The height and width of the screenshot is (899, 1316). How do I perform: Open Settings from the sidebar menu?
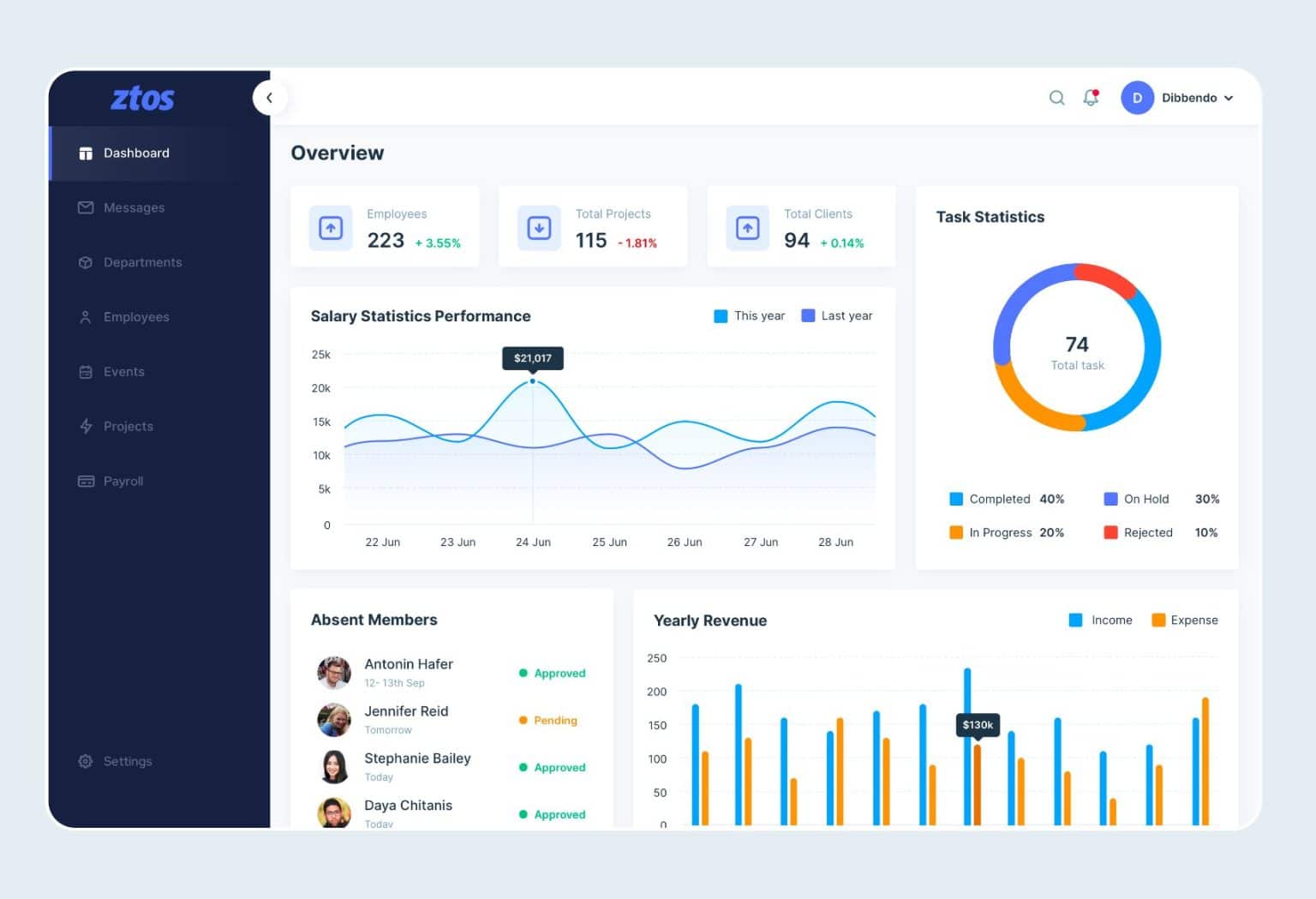coord(128,761)
